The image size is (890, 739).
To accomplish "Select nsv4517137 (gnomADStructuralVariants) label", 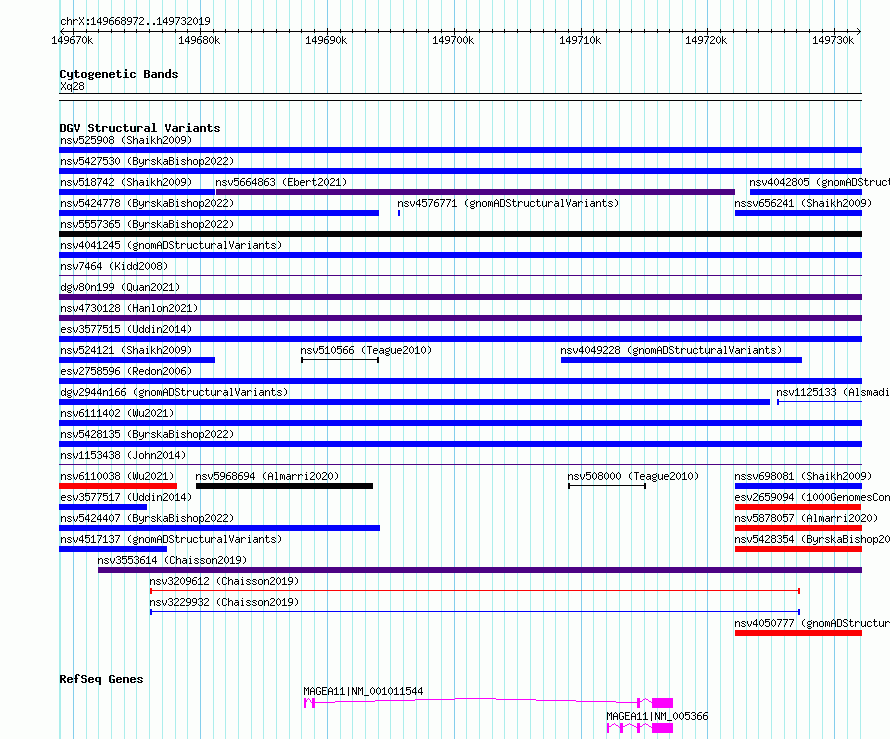I will pos(171,539).
